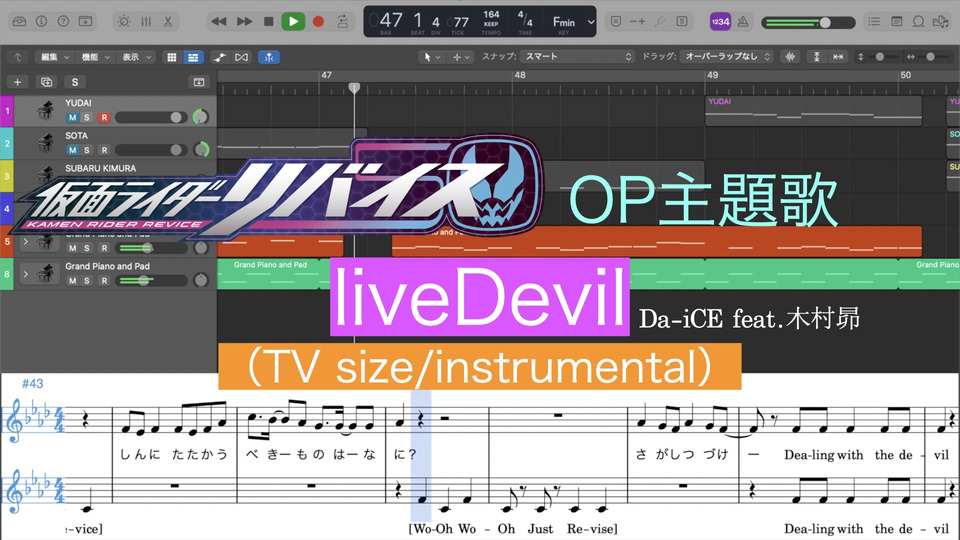Click the Forward transport button
The width and height of the screenshot is (960, 540).
pos(244,21)
